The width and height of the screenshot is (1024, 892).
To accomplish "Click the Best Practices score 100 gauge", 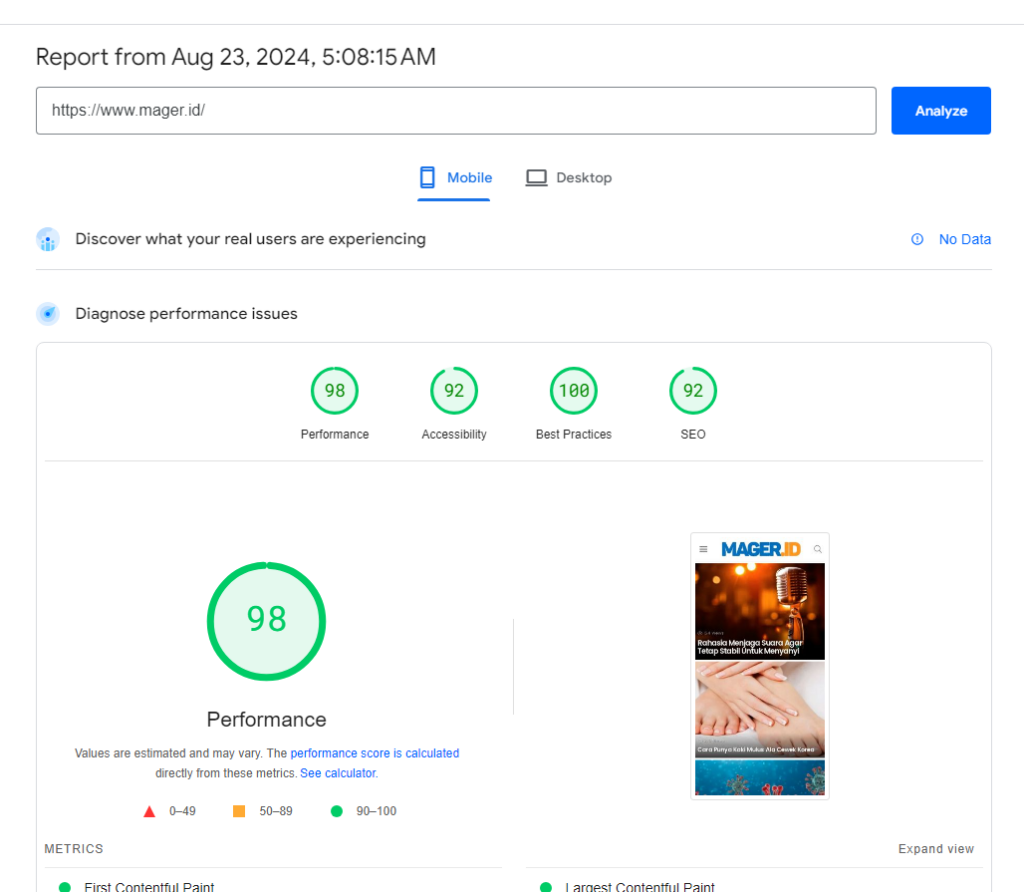I will tap(573, 391).
